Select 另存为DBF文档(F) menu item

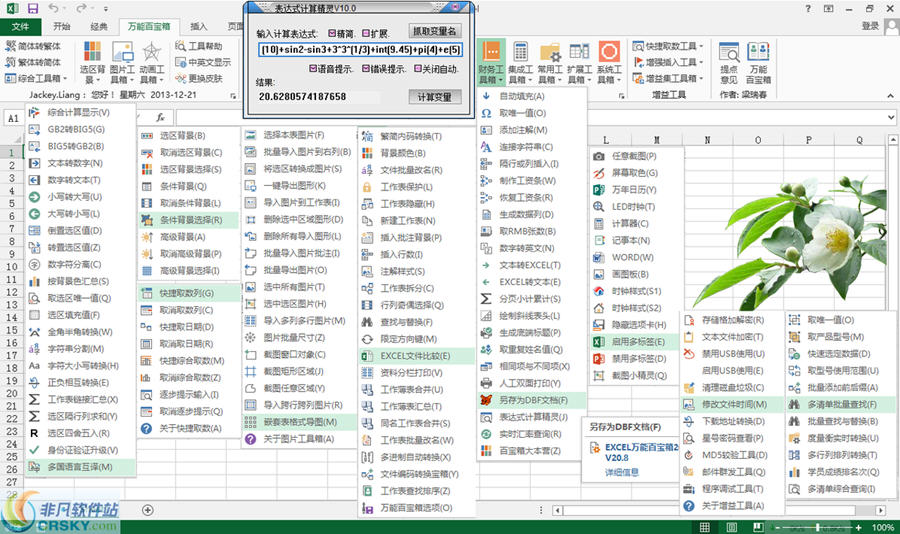coord(531,400)
